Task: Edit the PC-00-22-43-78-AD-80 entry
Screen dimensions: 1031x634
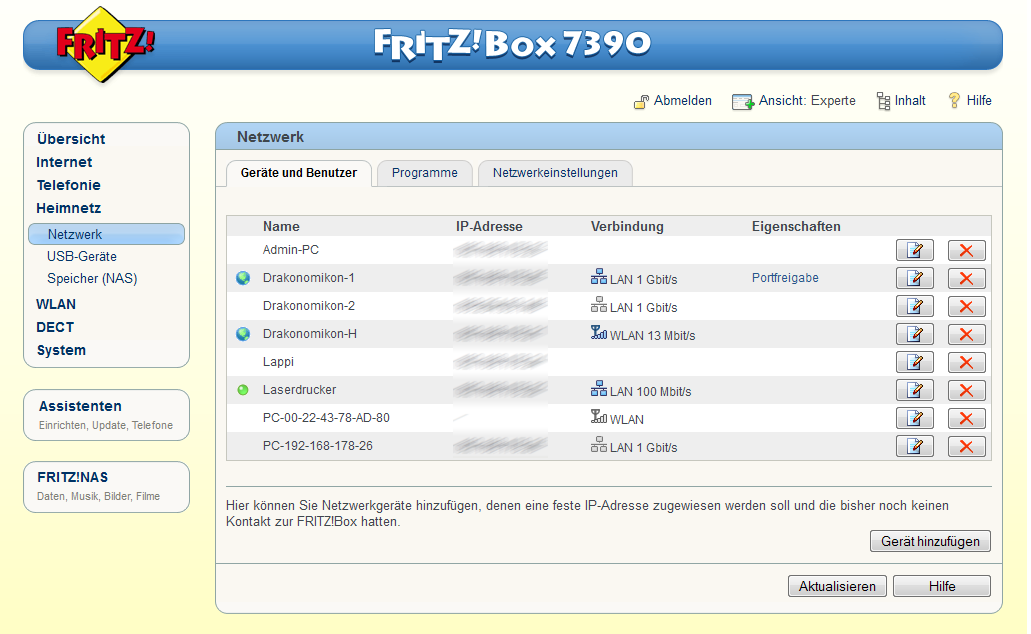Action: [915, 418]
